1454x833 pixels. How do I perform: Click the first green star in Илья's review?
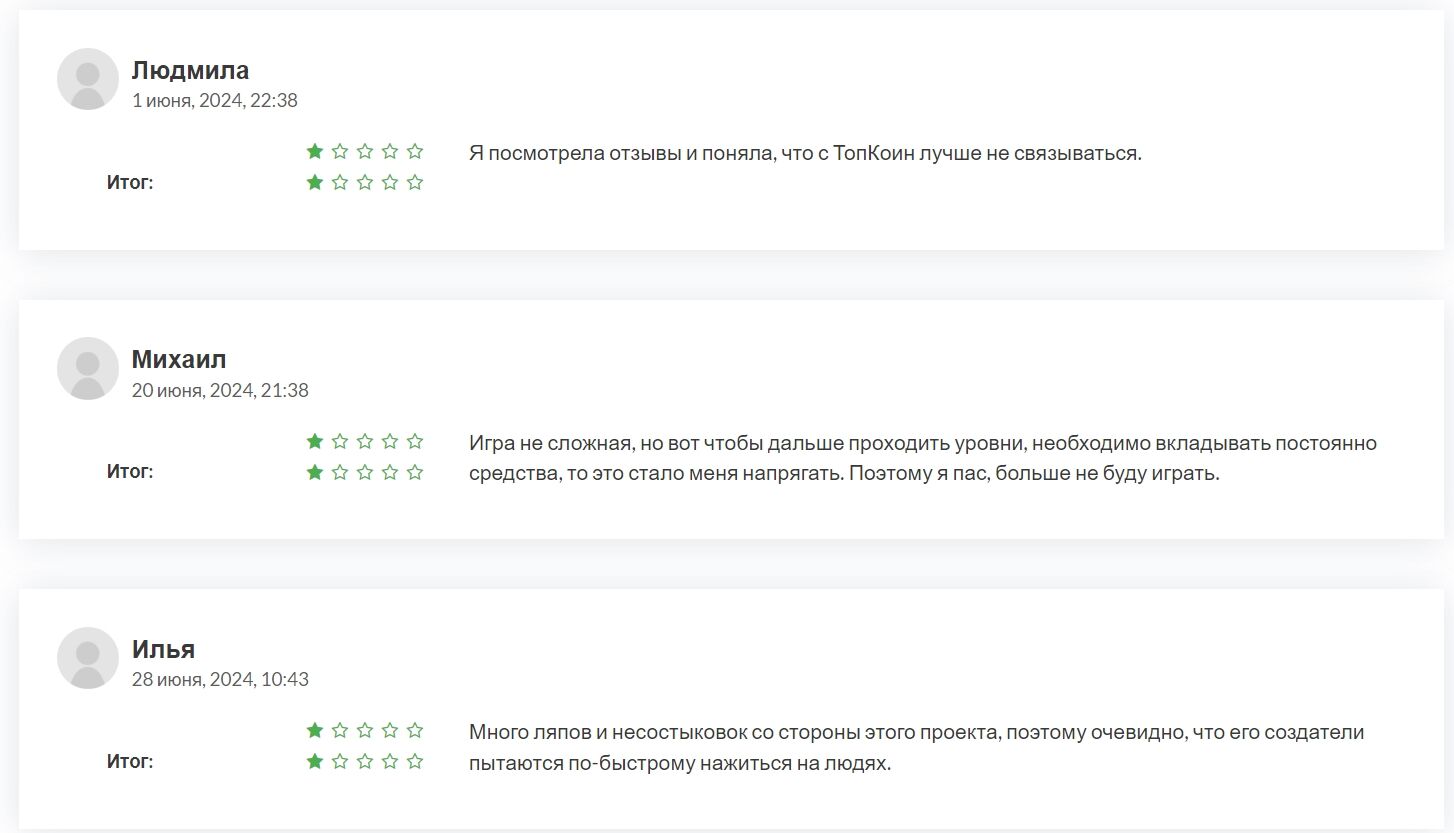point(314,730)
